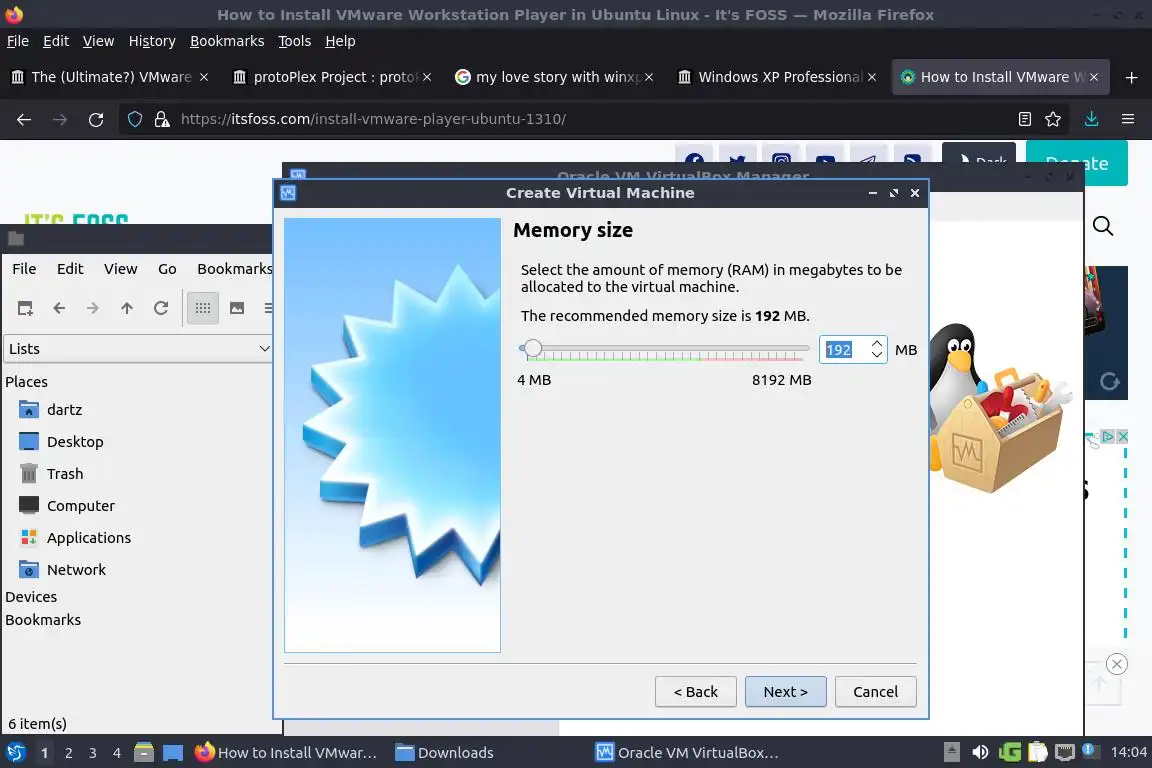Switch file manager to thumbnail view
1152x768 pixels.
(237, 308)
